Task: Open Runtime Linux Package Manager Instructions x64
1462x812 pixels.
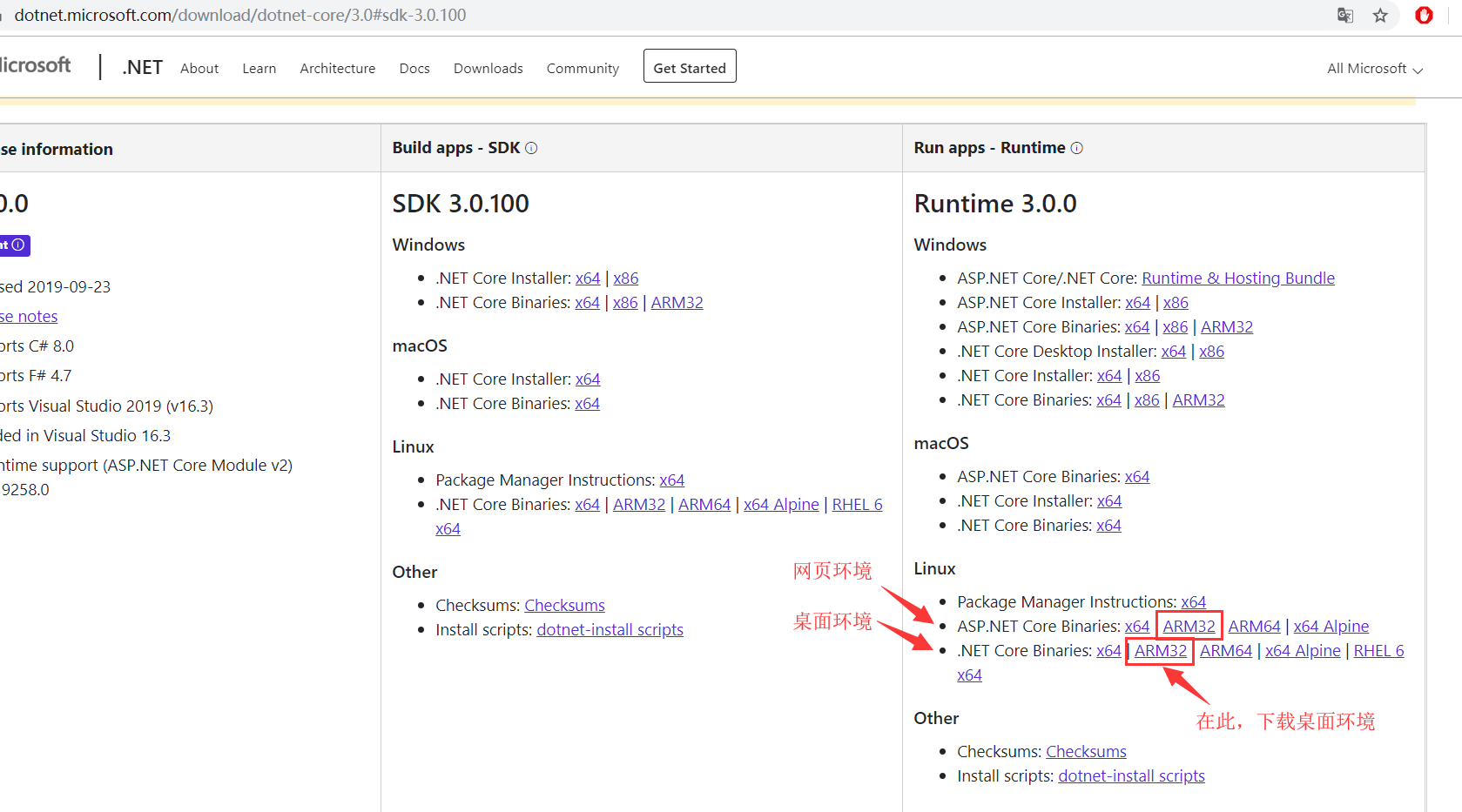Action: coord(1193,602)
